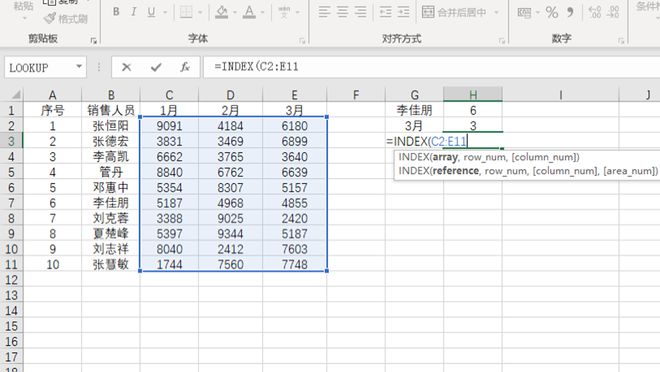
Task: Click cell G1 李佳朋
Action: [x=414, y=110]
